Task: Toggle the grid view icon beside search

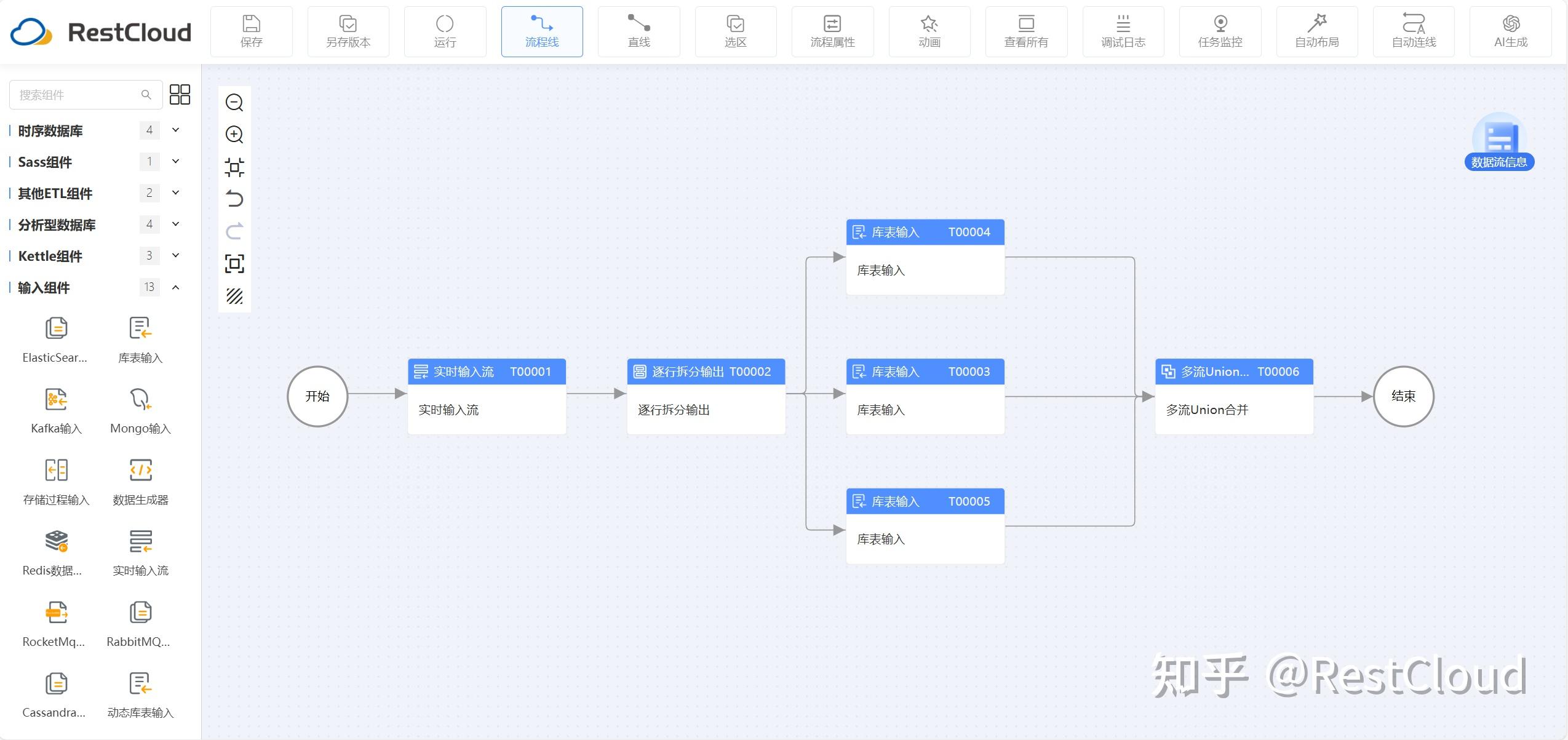Action: coord(180,95)
